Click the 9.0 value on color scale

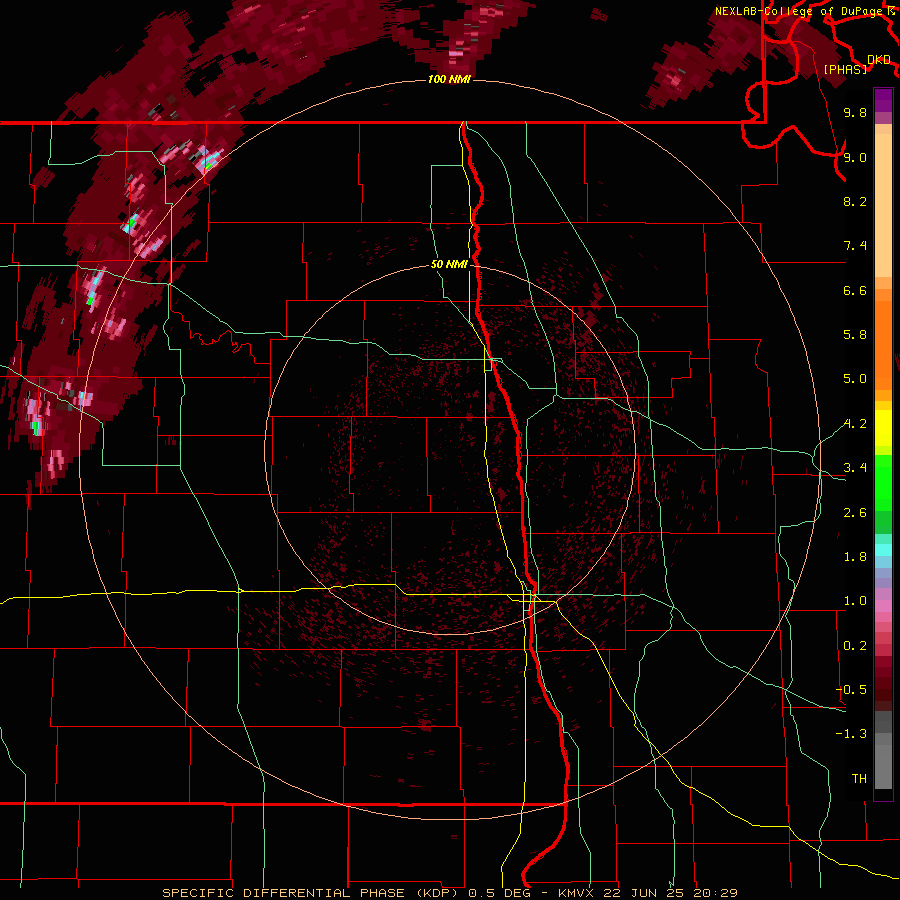click(855, 157)
